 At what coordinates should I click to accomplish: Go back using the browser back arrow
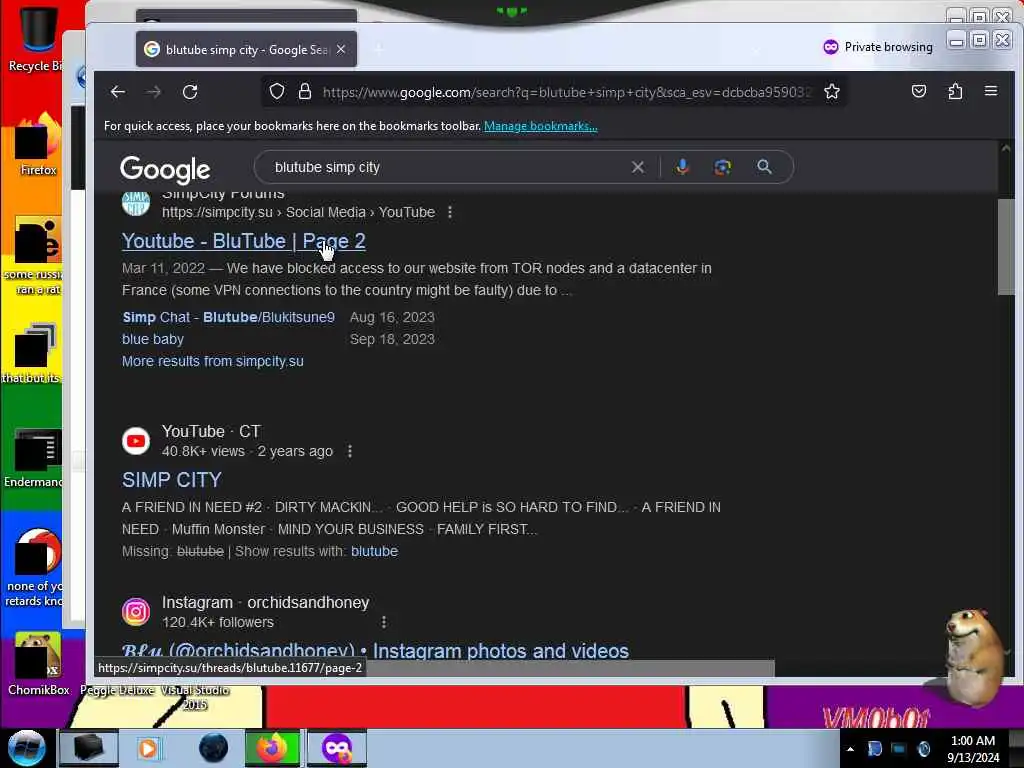point(118,92)
